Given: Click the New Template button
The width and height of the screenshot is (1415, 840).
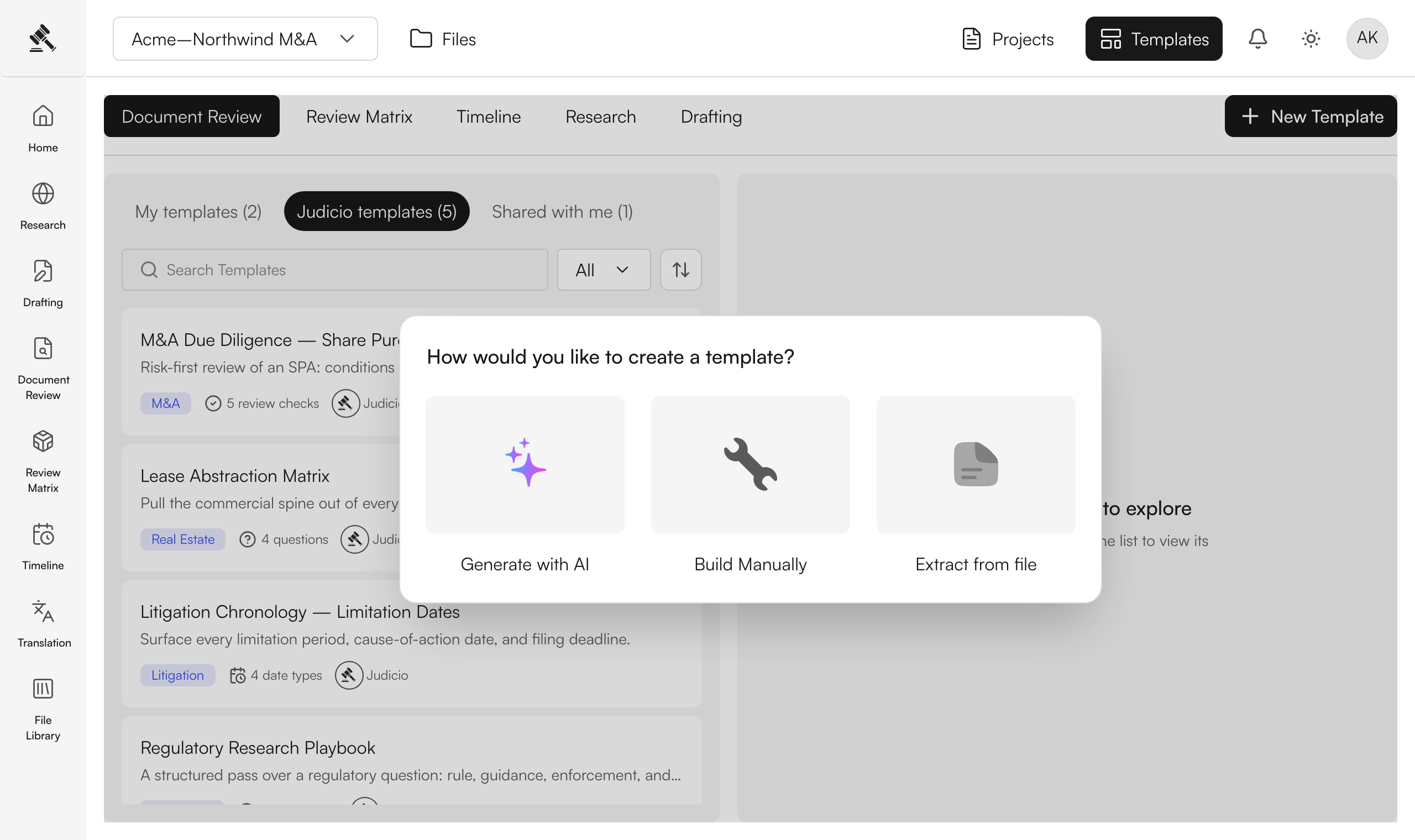Looking at the screenshot, I should tap(1311, 116).
